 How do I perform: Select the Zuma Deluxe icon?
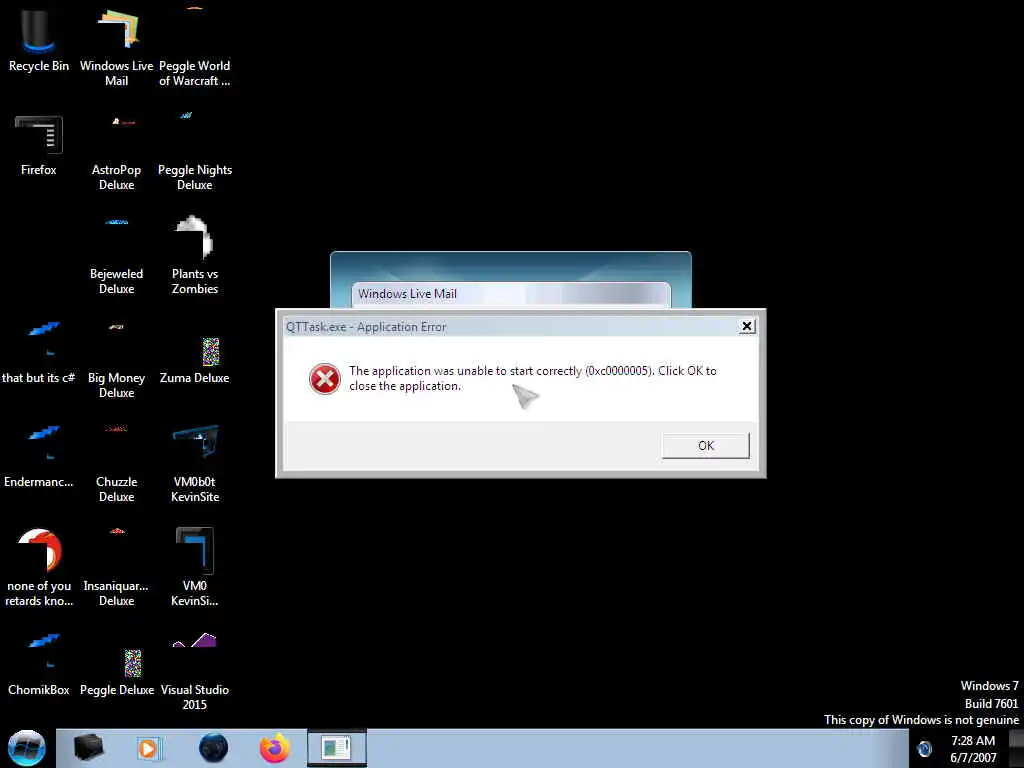195,360
